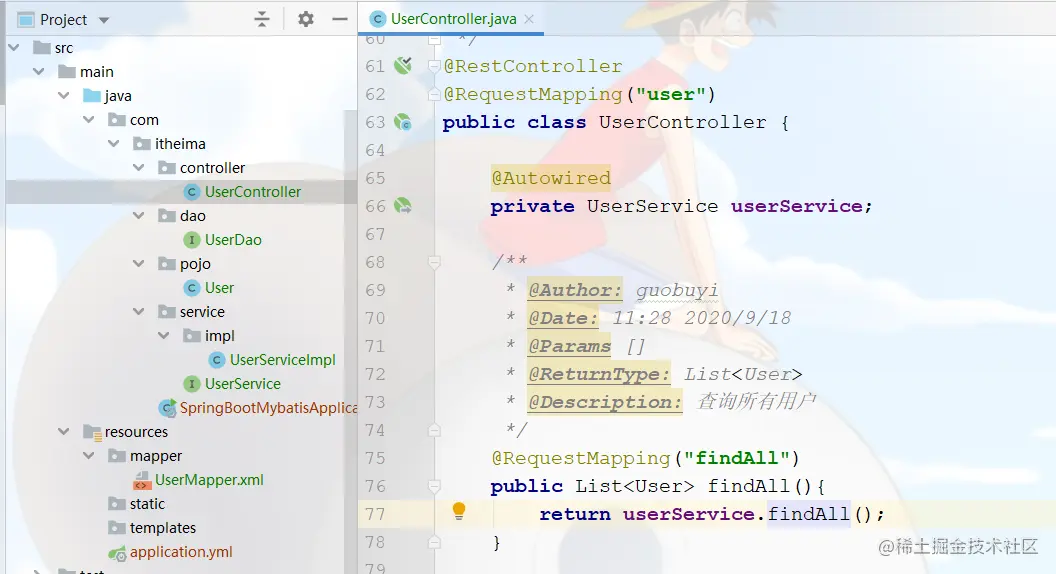This screenshot has height=574, width=1056.
Task: Click the User class icon
Action: [x=192, y=288]
